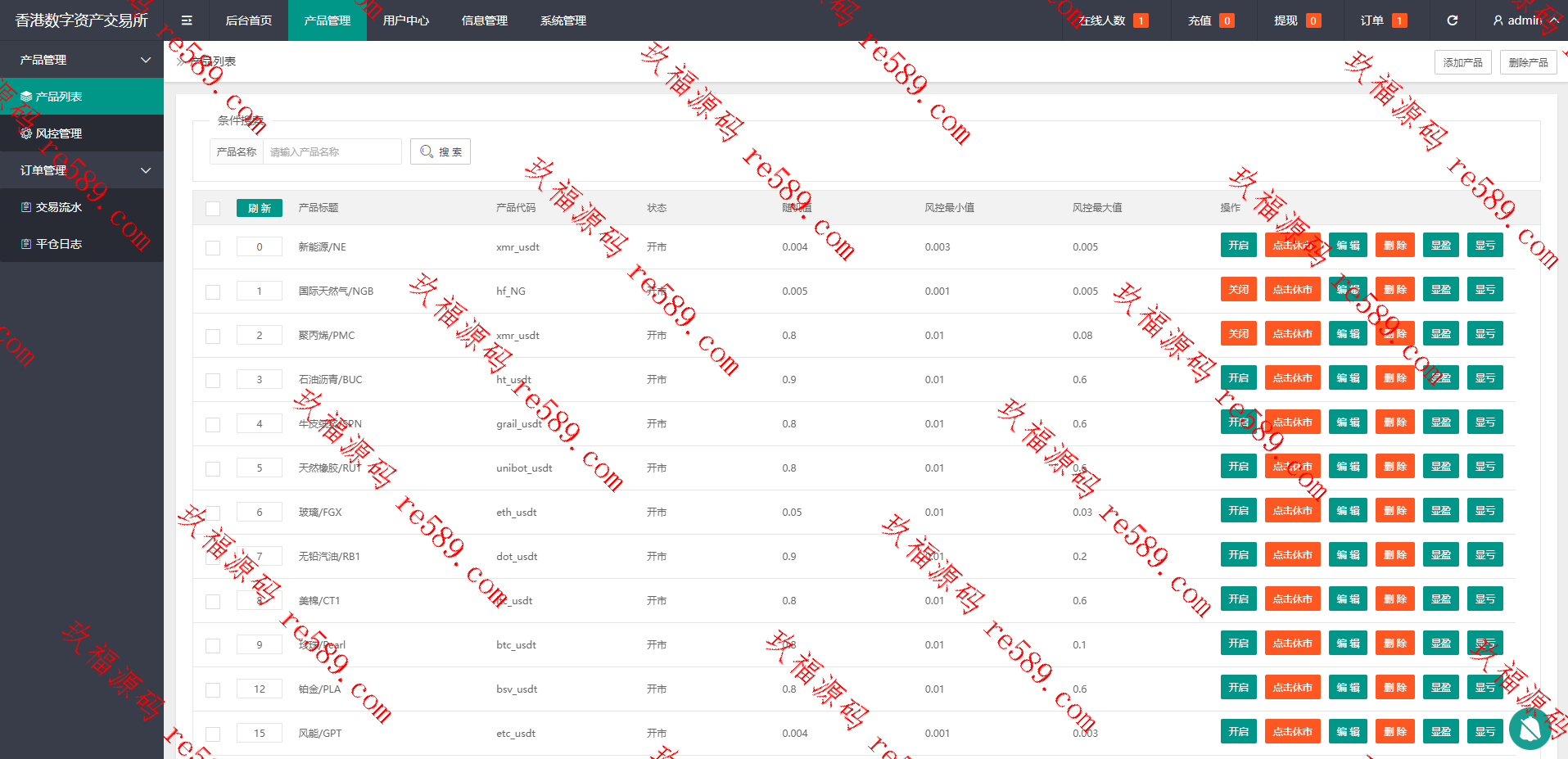Click the green 刷新 button
Image resolution: width=1568 pixels, height=759 pixels.
(260, 208)
